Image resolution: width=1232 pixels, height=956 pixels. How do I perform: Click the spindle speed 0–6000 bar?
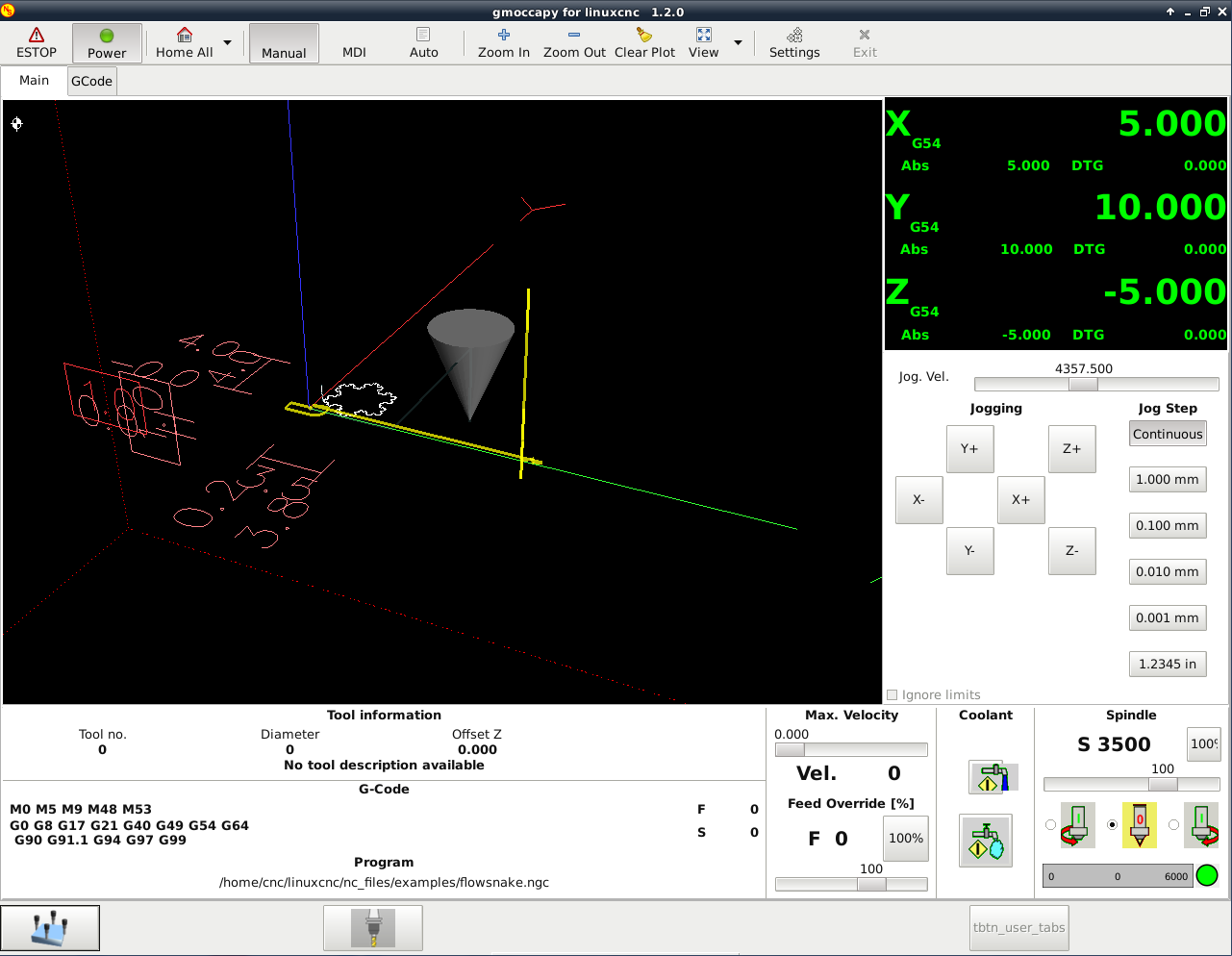point(1118,876)
